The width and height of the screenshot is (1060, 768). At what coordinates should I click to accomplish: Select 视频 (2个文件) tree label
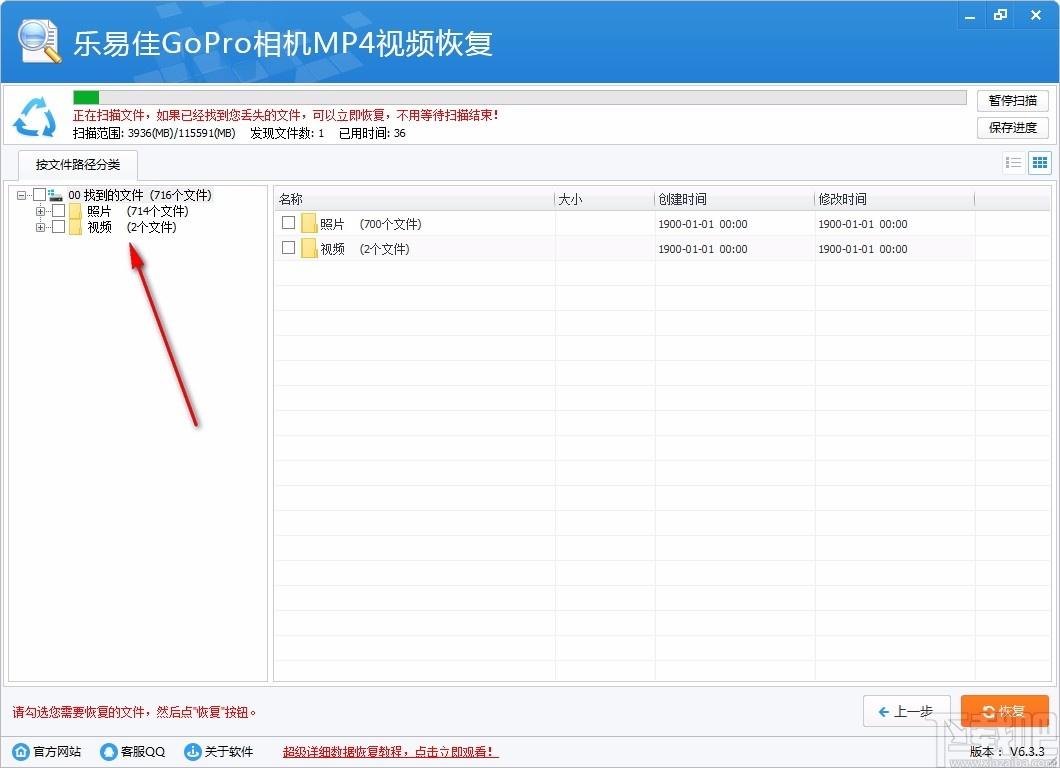click(131, 227)
